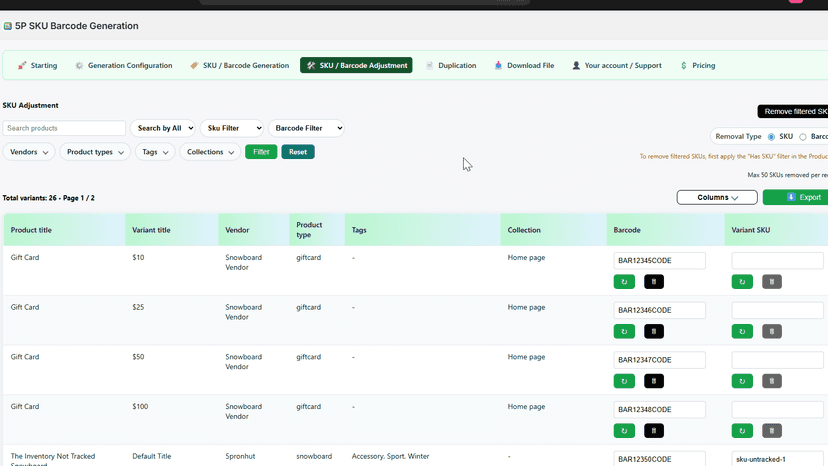This screenshot has width=828, height=466.
Task: Delete SKU for Gift Card $50
Action: coord(771,381)
